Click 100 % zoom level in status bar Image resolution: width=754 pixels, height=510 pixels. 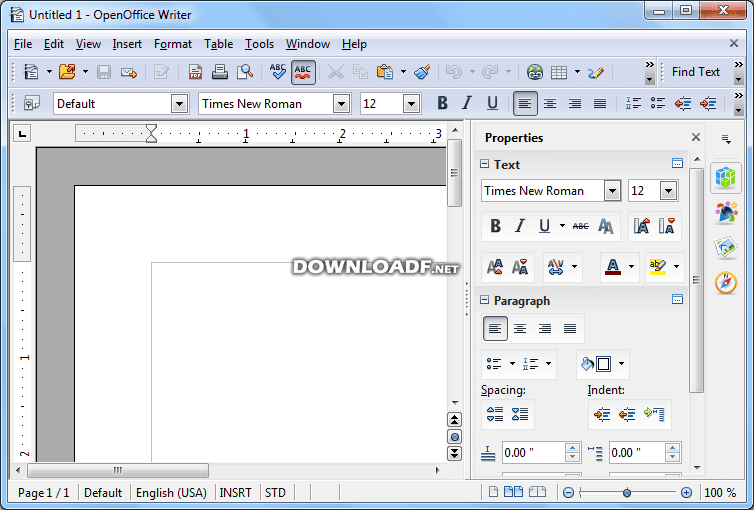tap(720, 493)
